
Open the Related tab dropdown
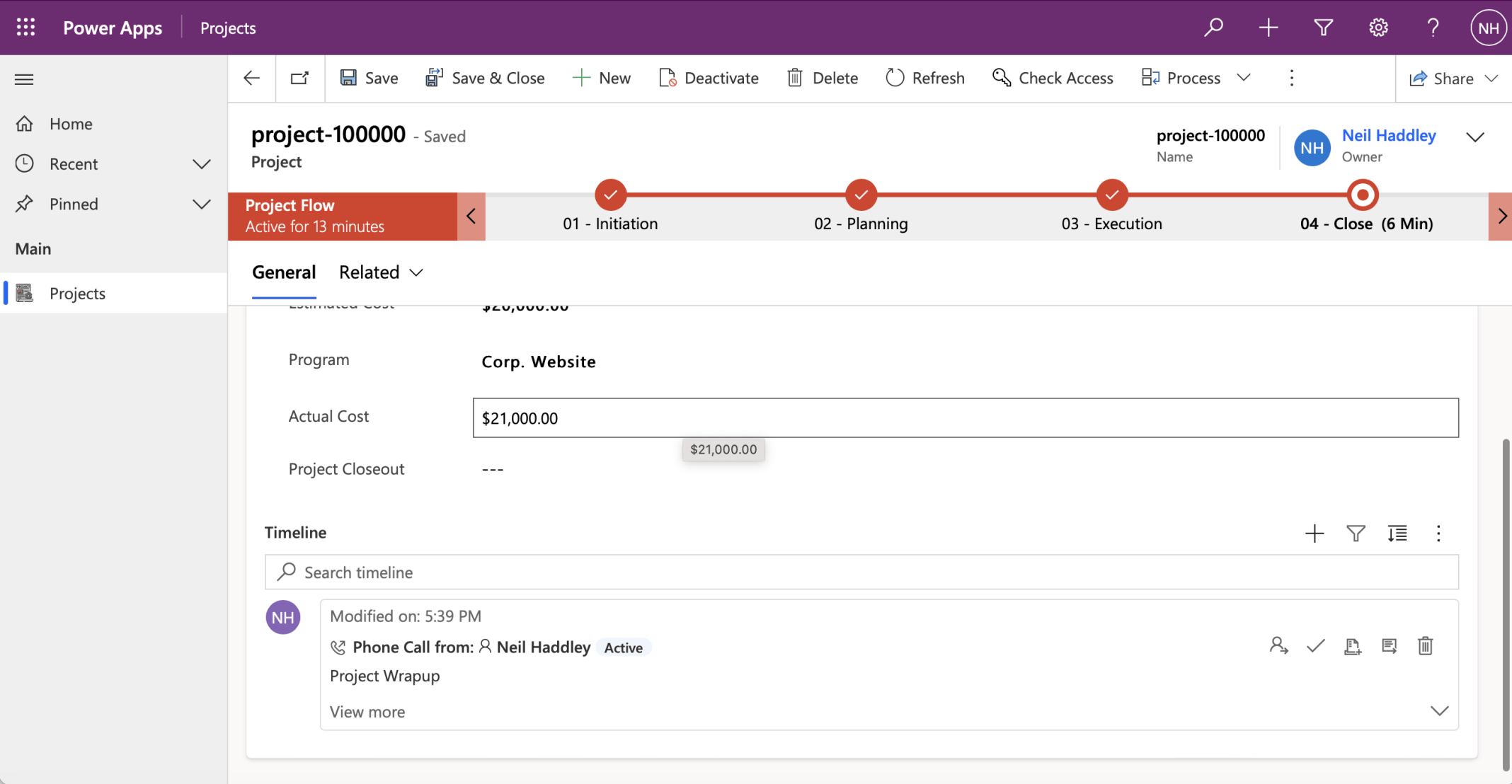[x=381, y=272]
